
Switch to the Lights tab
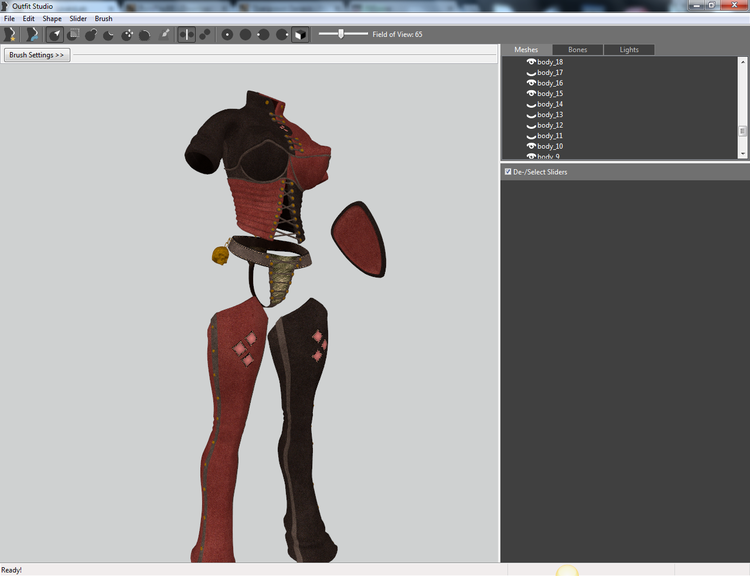(x=629, y=50)
